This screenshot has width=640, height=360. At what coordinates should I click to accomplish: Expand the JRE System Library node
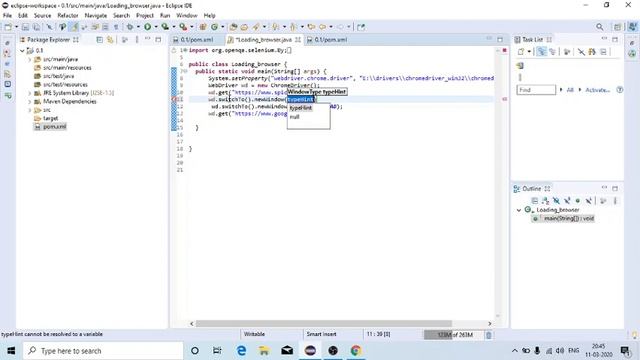point(30,93)
